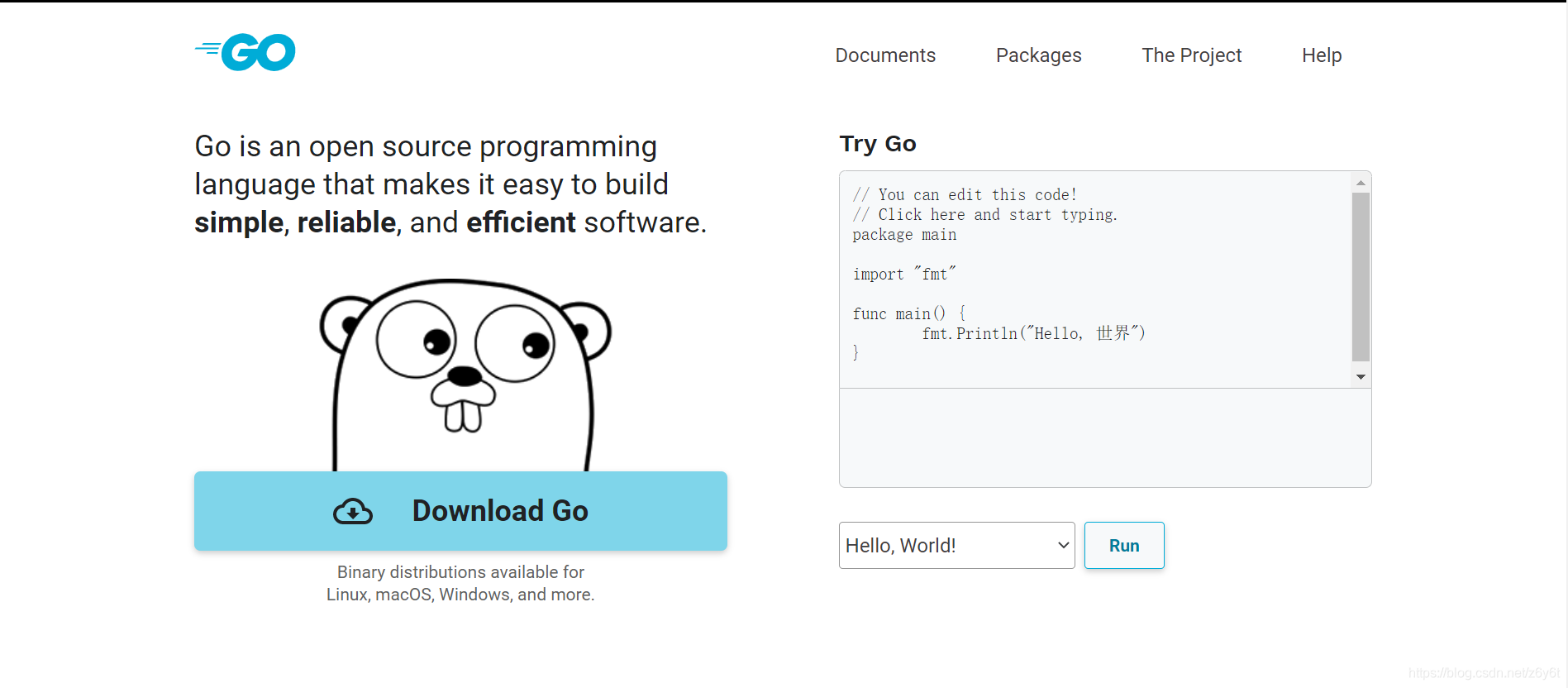The image size is (1568, 688).
Task: Click the "Binary distributions available for" text
Action: coord(460,572)
